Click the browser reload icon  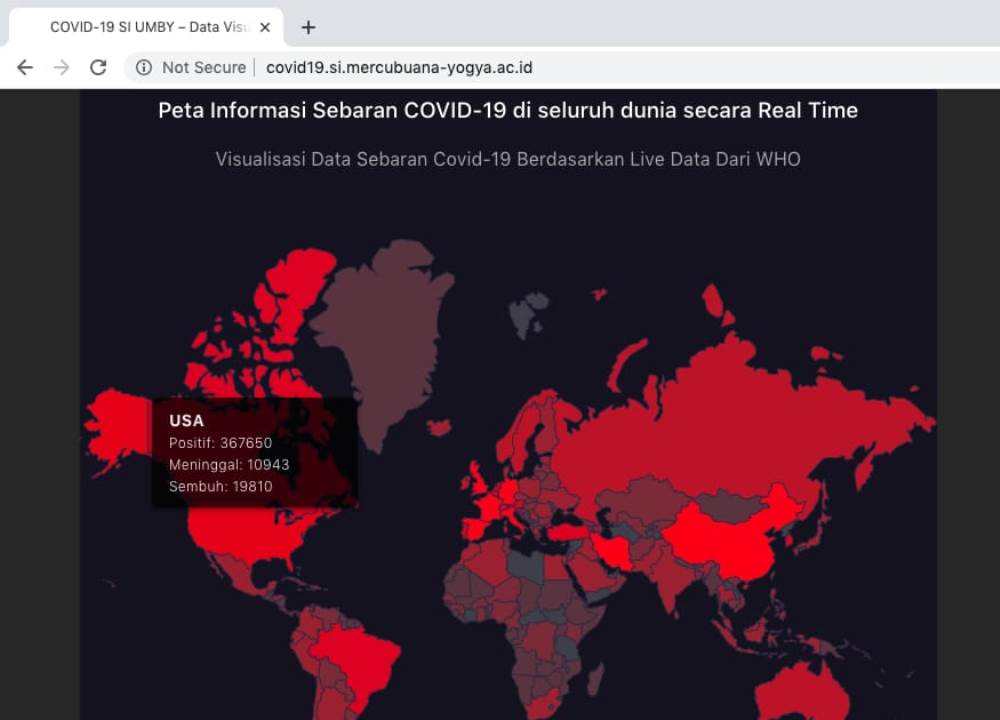point(98,67)
